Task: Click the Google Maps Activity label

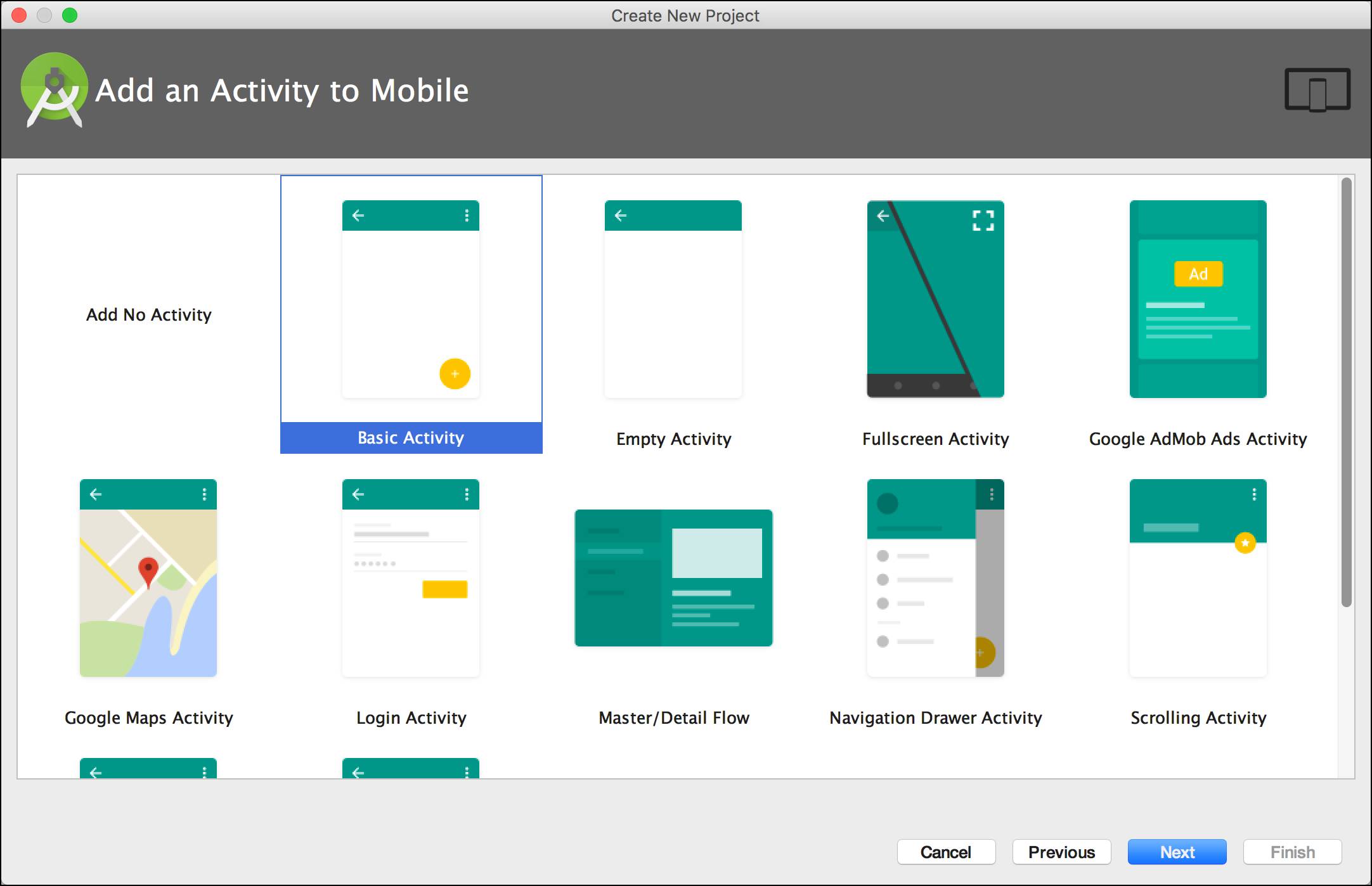Action: [x=148, y=717]
